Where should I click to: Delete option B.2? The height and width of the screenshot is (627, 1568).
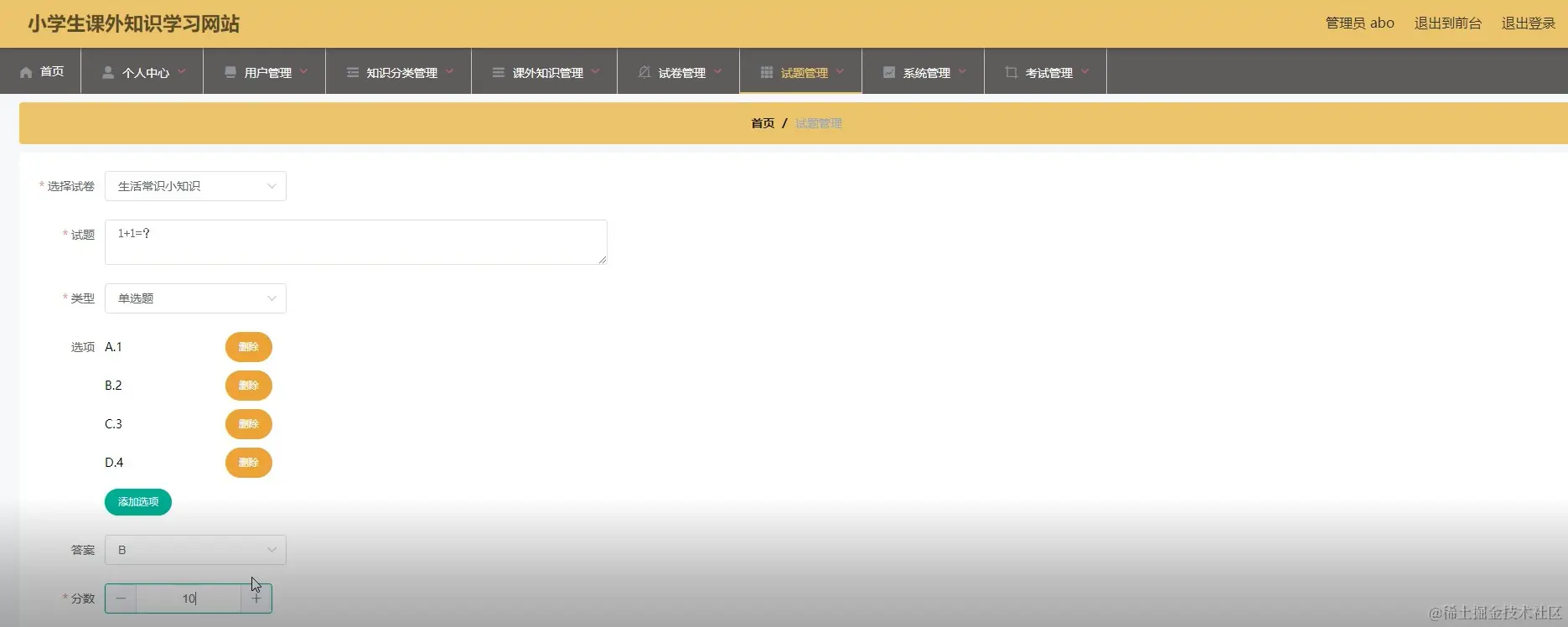point(249,386)
